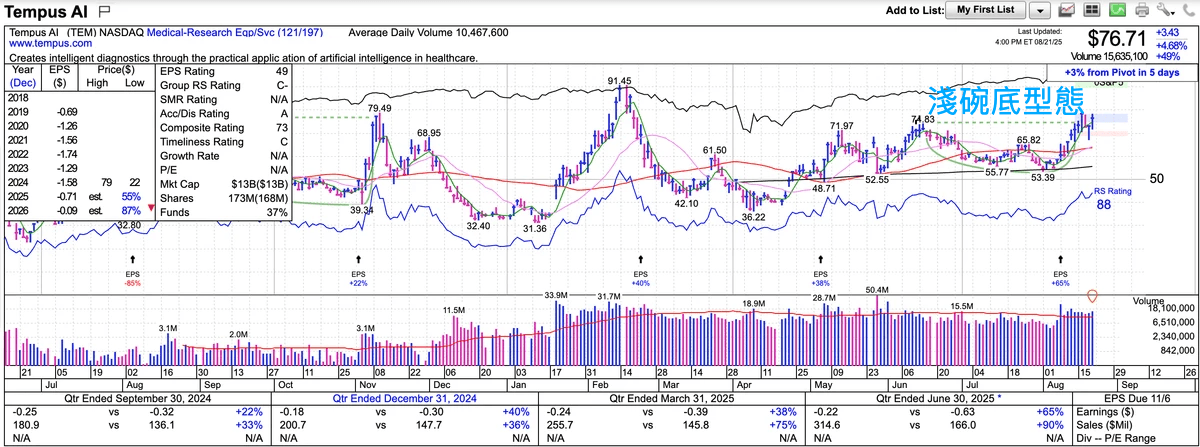Image resolution: width=1200 pixels, height=447 pixels.
Task: Click the red triangle beside 2026 estimate
Action: click(x=151, y=209)
